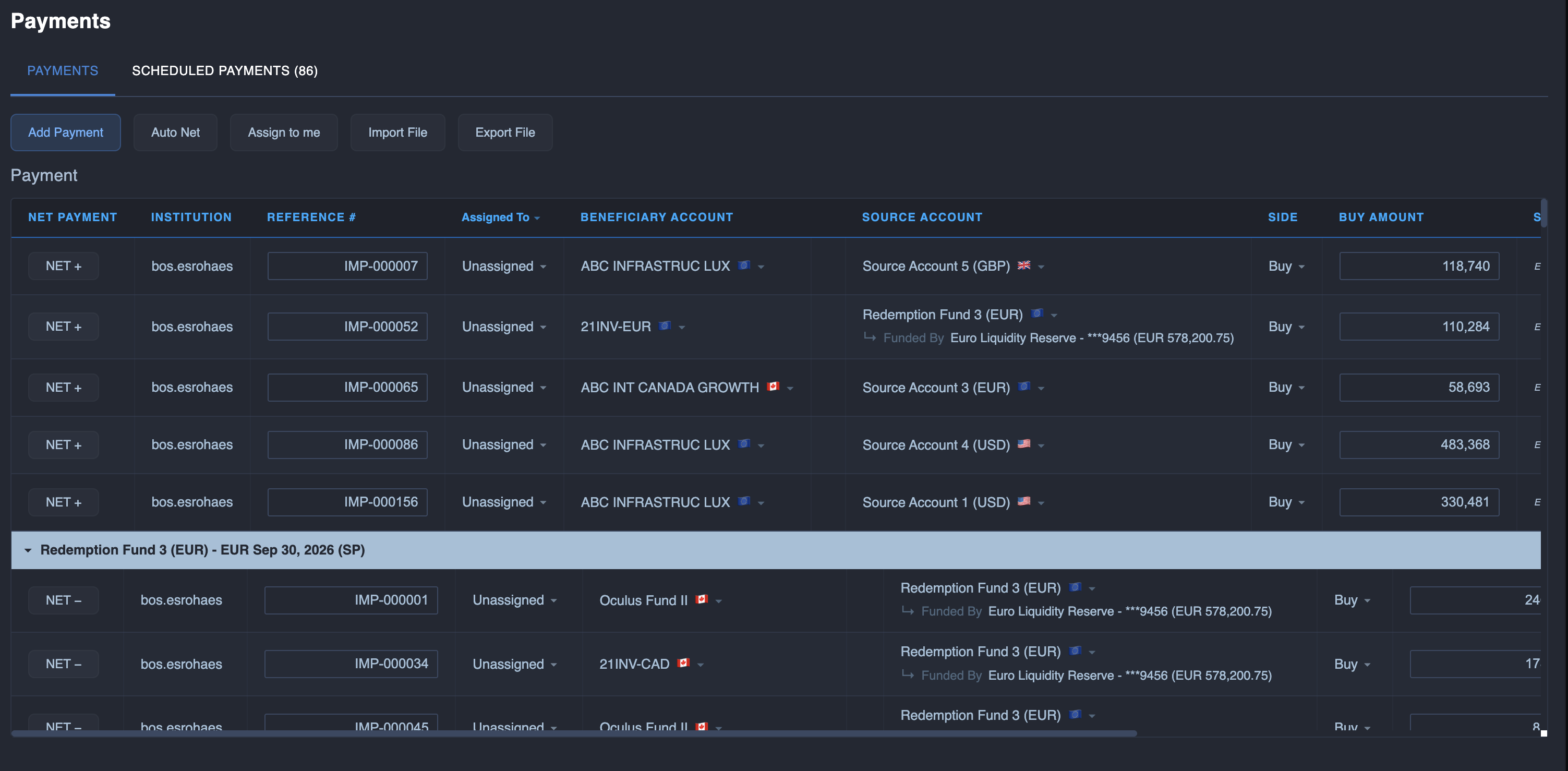Click the Export File button
The height and width of the screenshot is (771, 1568).
point(505,132)
